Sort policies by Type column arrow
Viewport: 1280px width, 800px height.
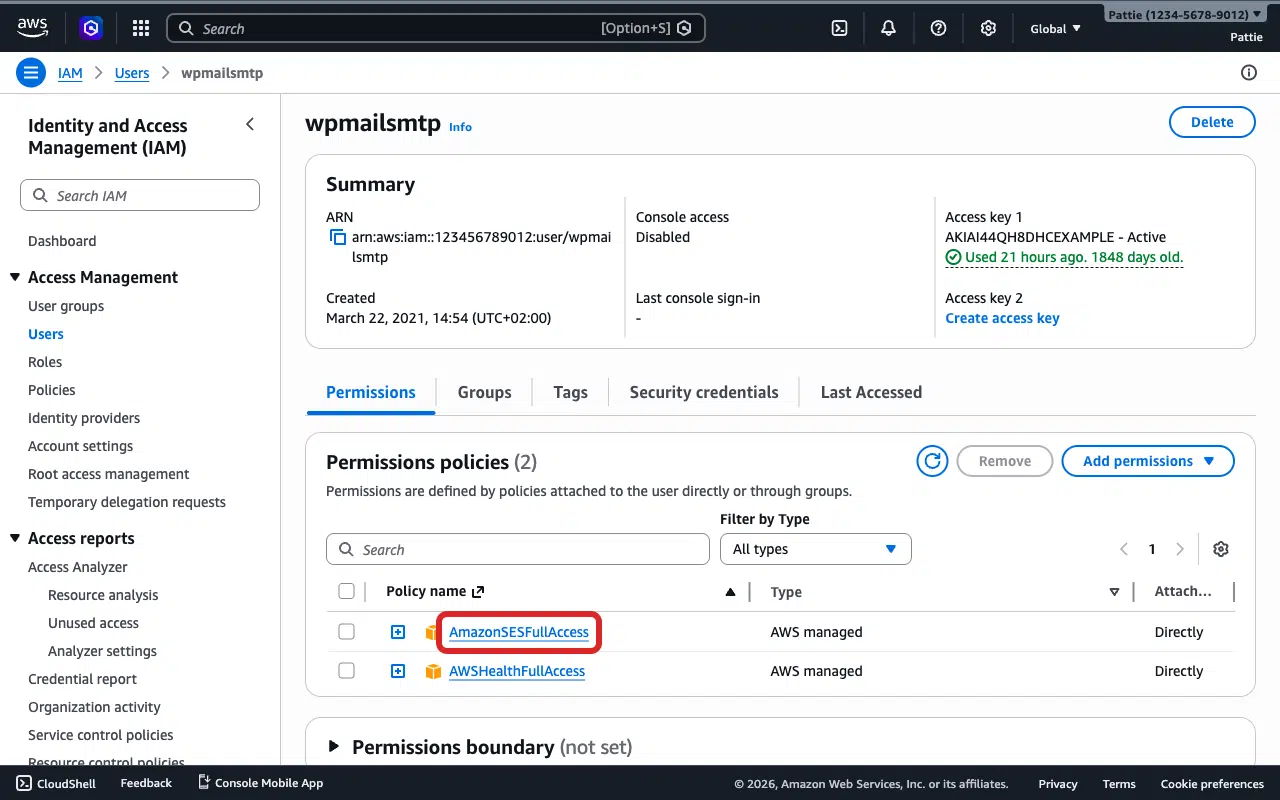pyautogui.click(x=1114, y=592)
